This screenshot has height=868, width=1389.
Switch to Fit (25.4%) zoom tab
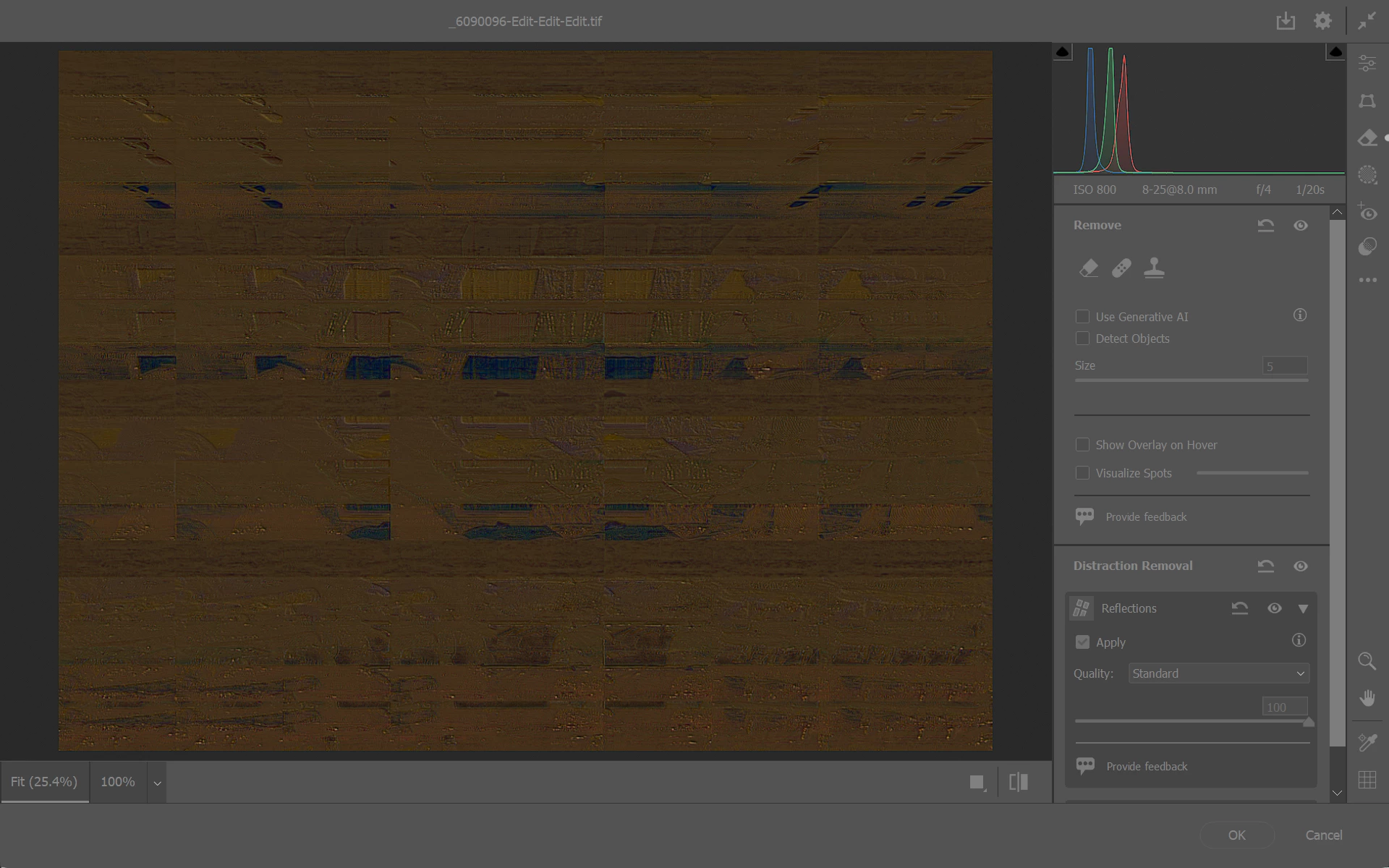click(44, 782)
